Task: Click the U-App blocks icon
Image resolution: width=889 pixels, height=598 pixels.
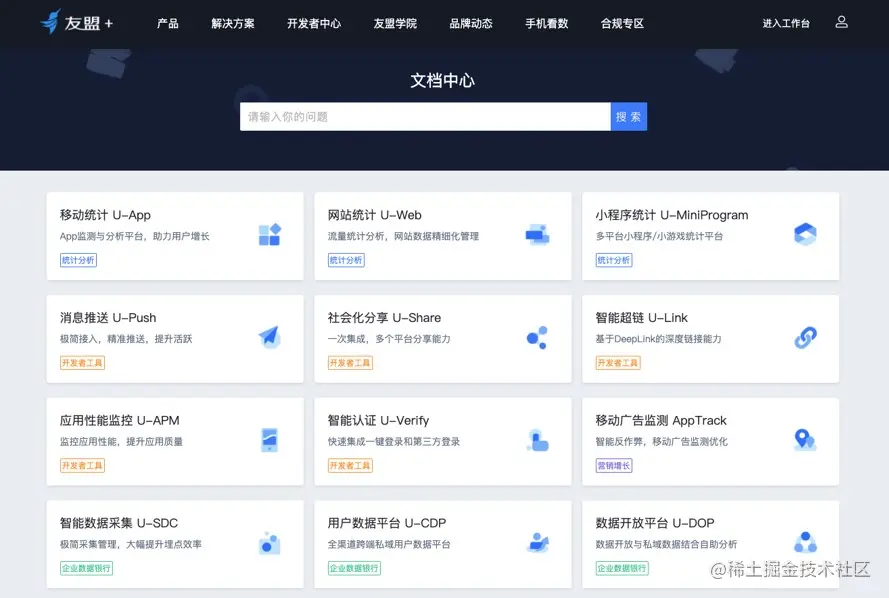Action: (x=269, y=234)
